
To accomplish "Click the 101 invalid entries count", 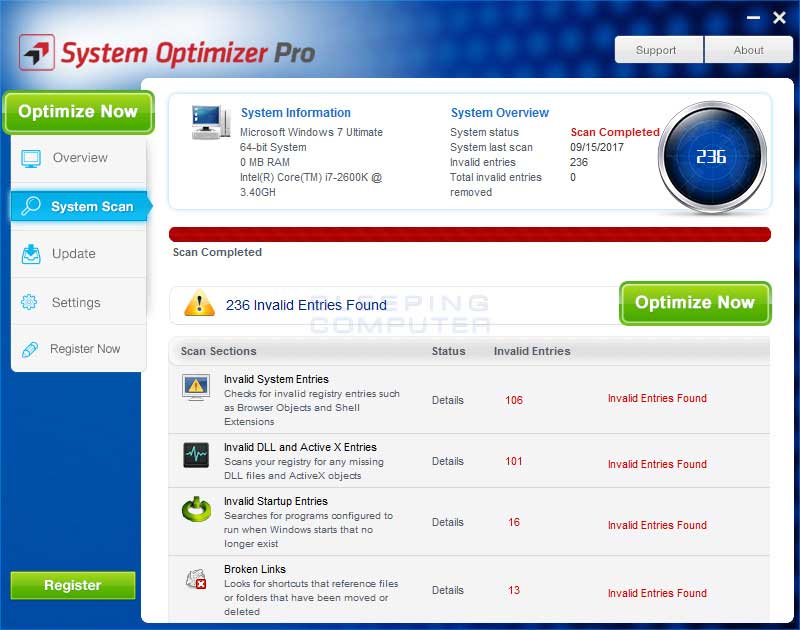I will [x=514, y=461].
